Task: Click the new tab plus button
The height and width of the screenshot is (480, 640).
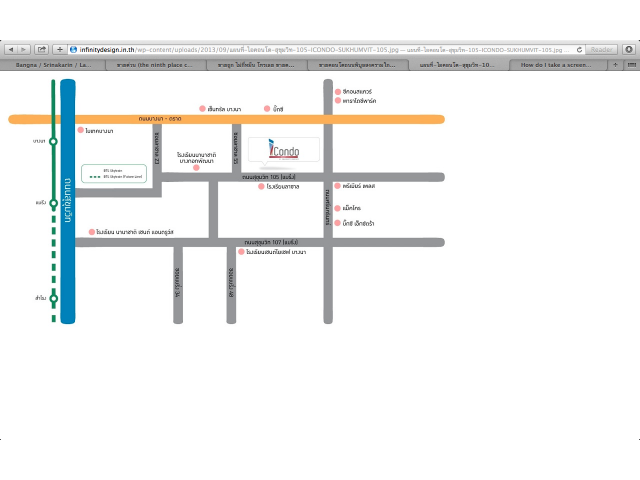Action: 615,64
